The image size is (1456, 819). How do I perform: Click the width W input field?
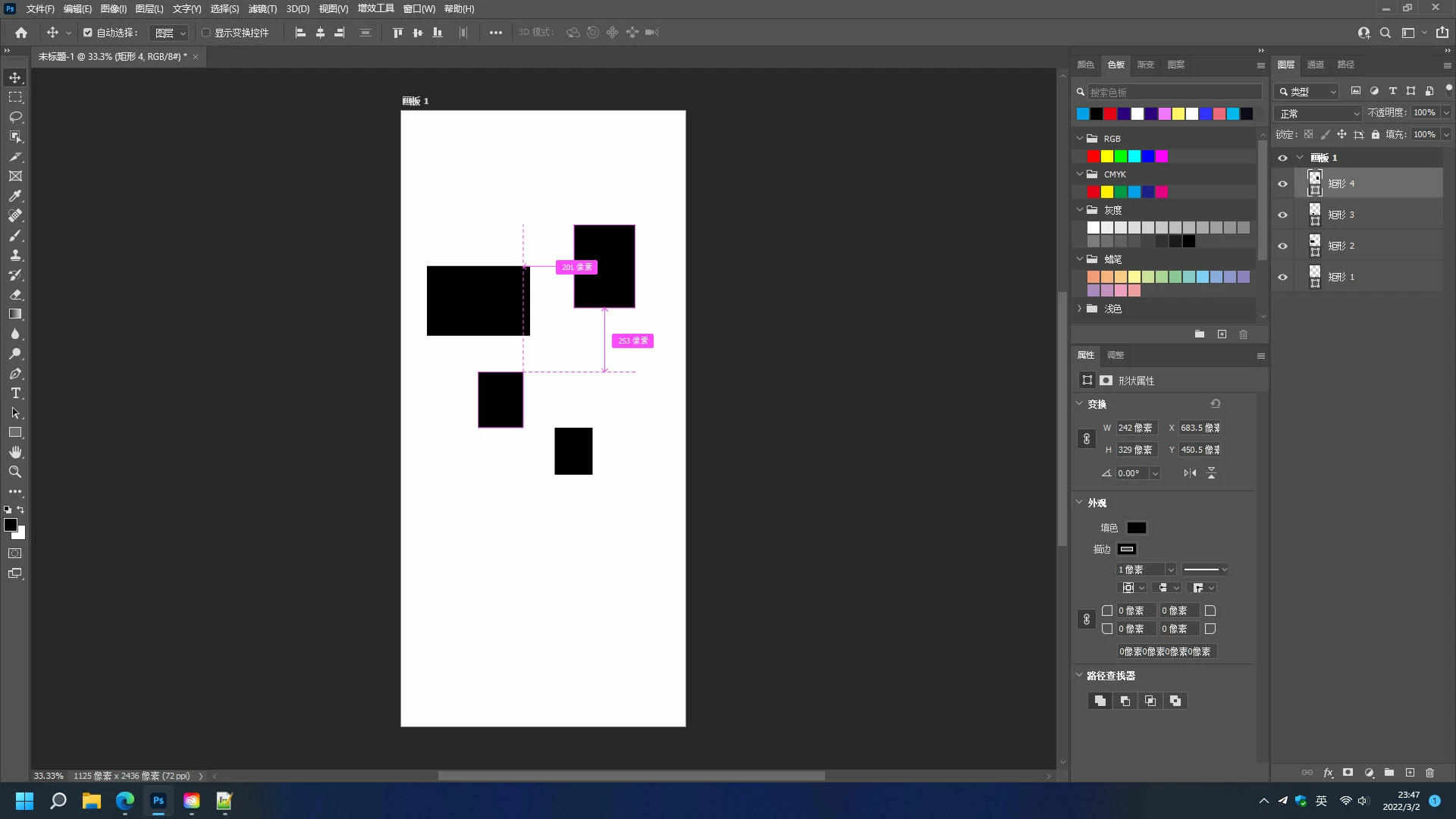tap(1136, 428)
